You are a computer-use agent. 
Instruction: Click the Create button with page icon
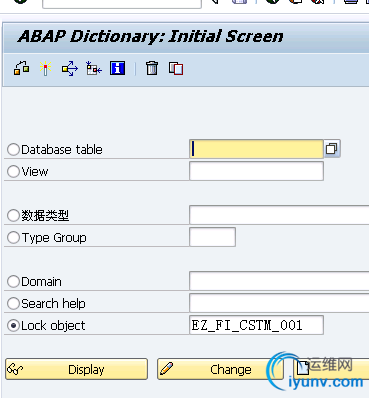pyautogui.click(x=331, y=369)
